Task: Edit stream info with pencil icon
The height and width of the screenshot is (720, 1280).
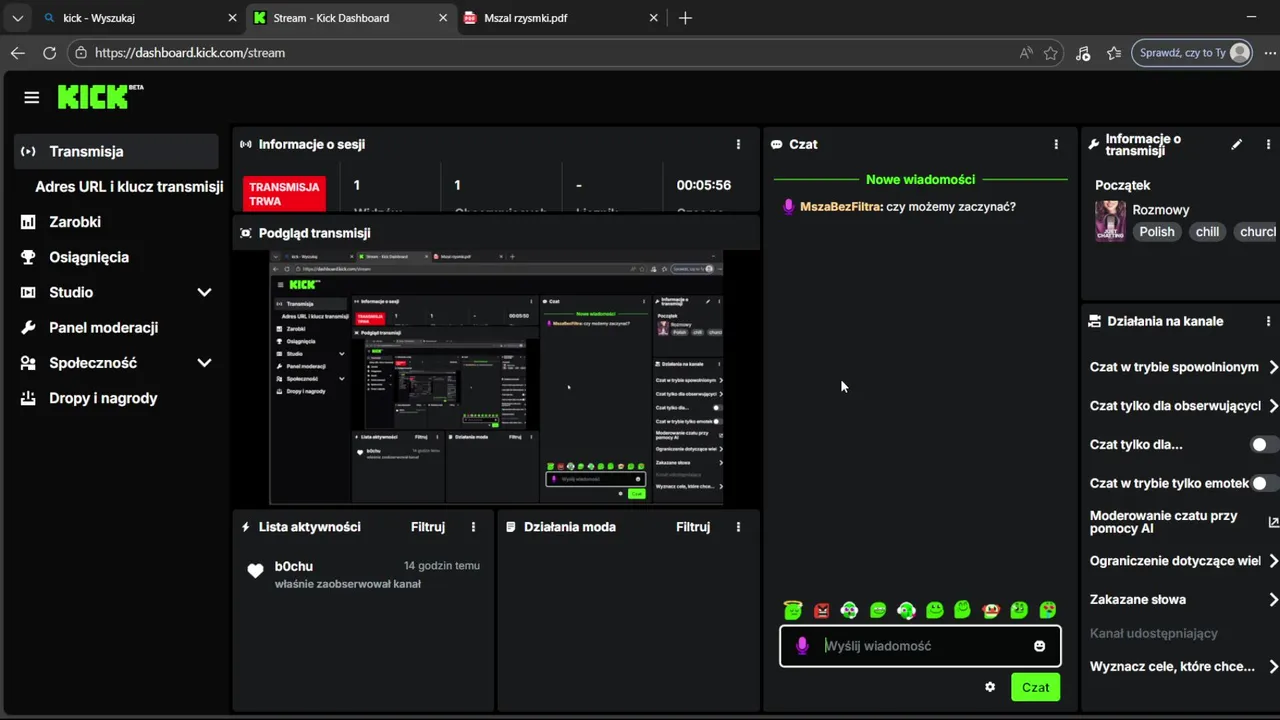Action: 1237,144
